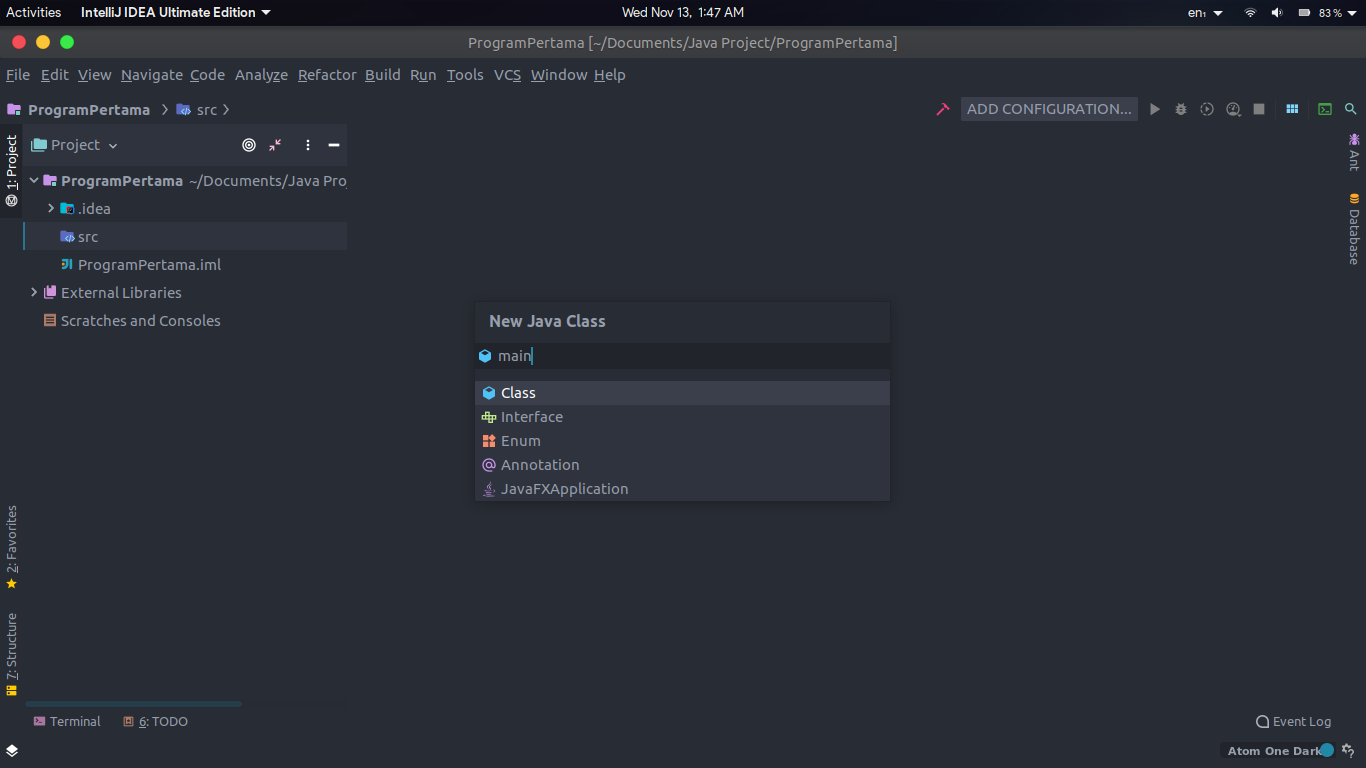1366x768 pixels.
Task: Open the clock and calendar panel
Action: [683, 13]
